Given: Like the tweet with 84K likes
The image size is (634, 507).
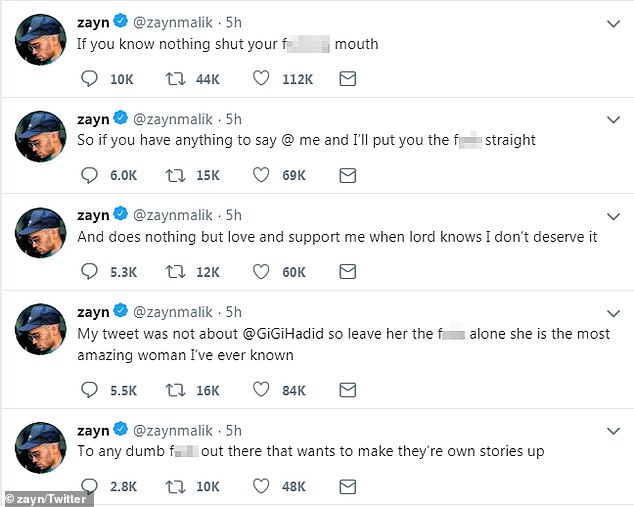Looking at the screenshot, I should click(262, 390).
